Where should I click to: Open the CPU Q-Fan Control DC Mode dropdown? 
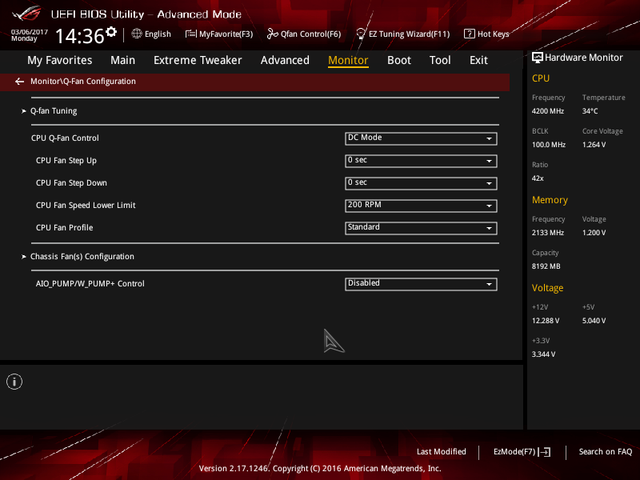pyautogui.click(x=421, y=138)
